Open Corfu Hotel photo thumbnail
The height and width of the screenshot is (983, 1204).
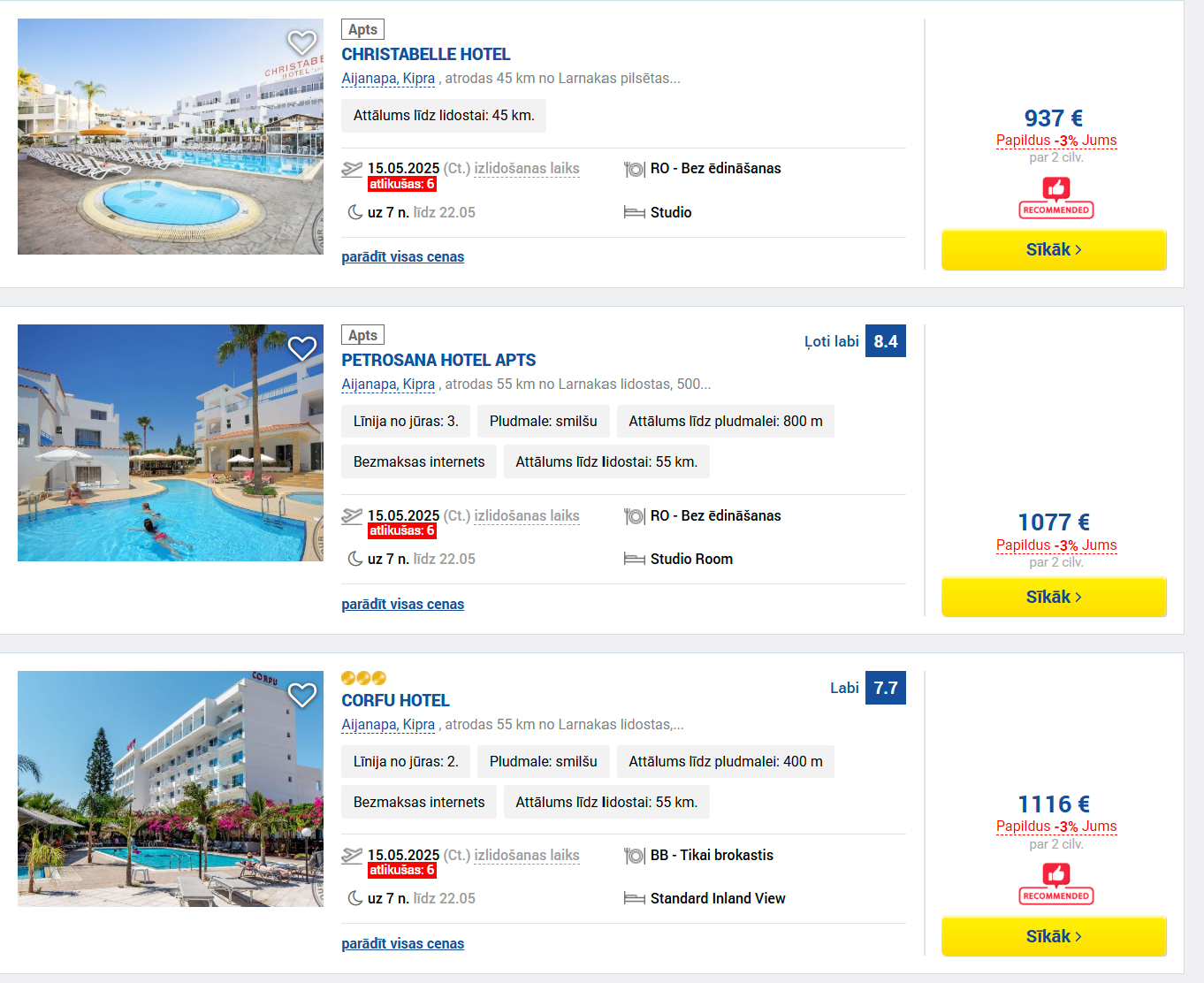point(171,789)
